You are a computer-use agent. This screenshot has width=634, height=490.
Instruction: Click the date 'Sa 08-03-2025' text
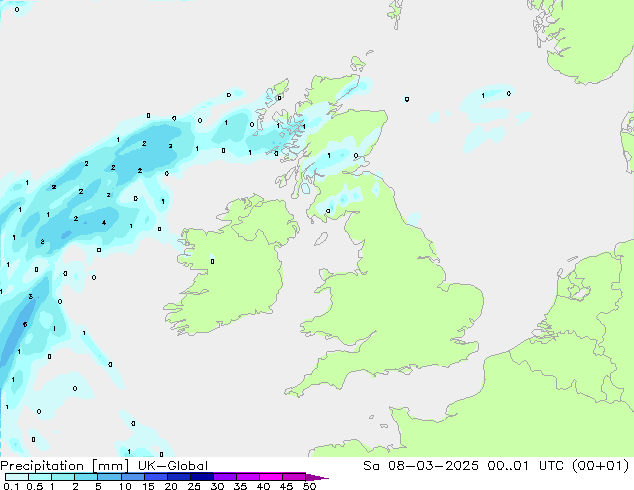[421, 466]
